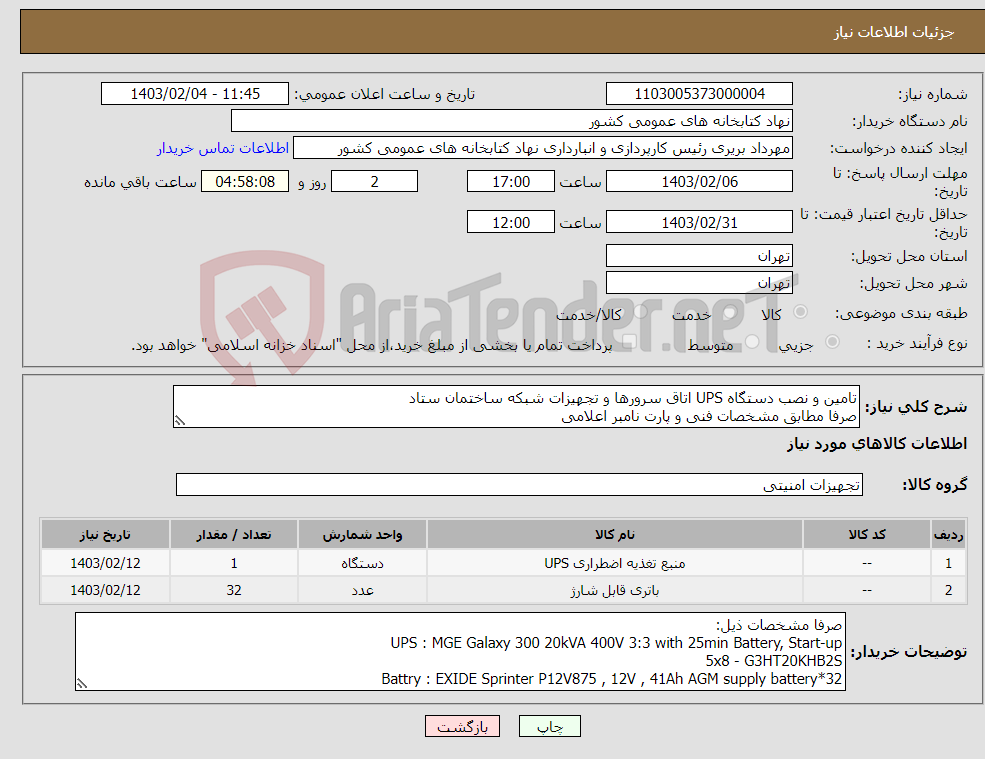Click the request creator field

[543, 148]
